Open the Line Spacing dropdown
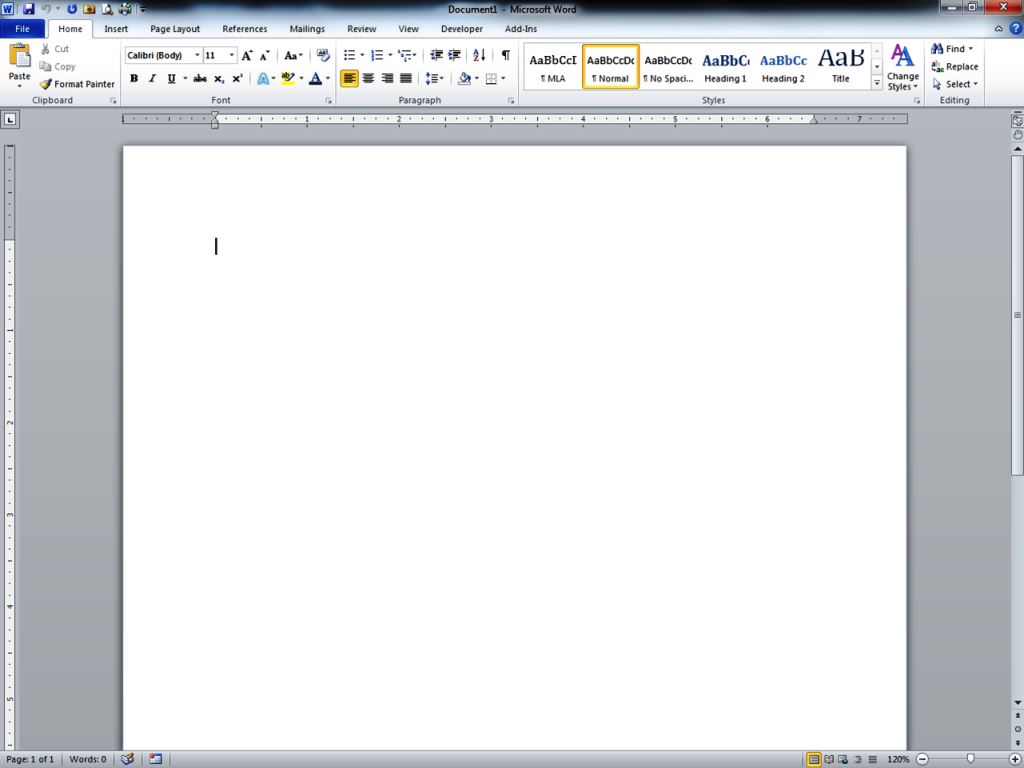 [434, 78]
